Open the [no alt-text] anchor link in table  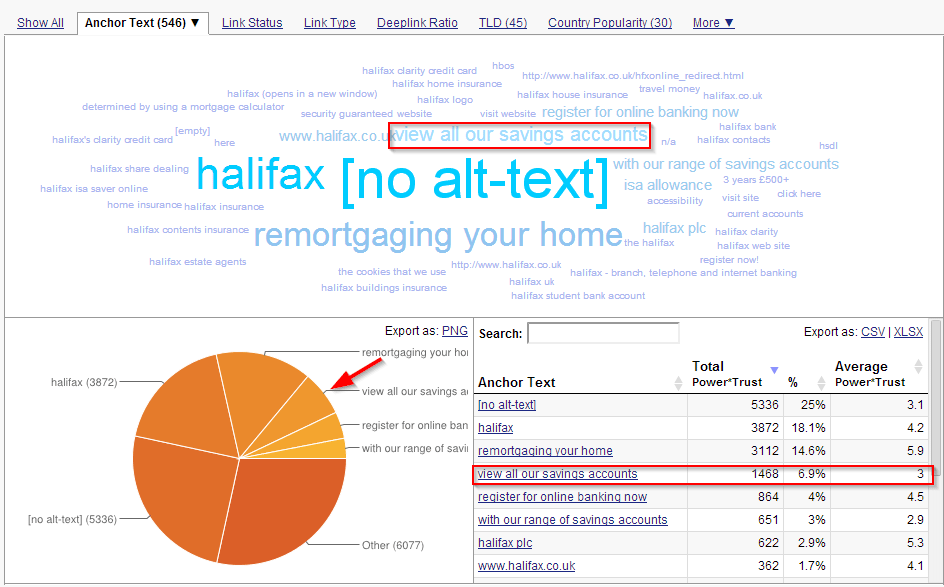[x=507, y=405]
